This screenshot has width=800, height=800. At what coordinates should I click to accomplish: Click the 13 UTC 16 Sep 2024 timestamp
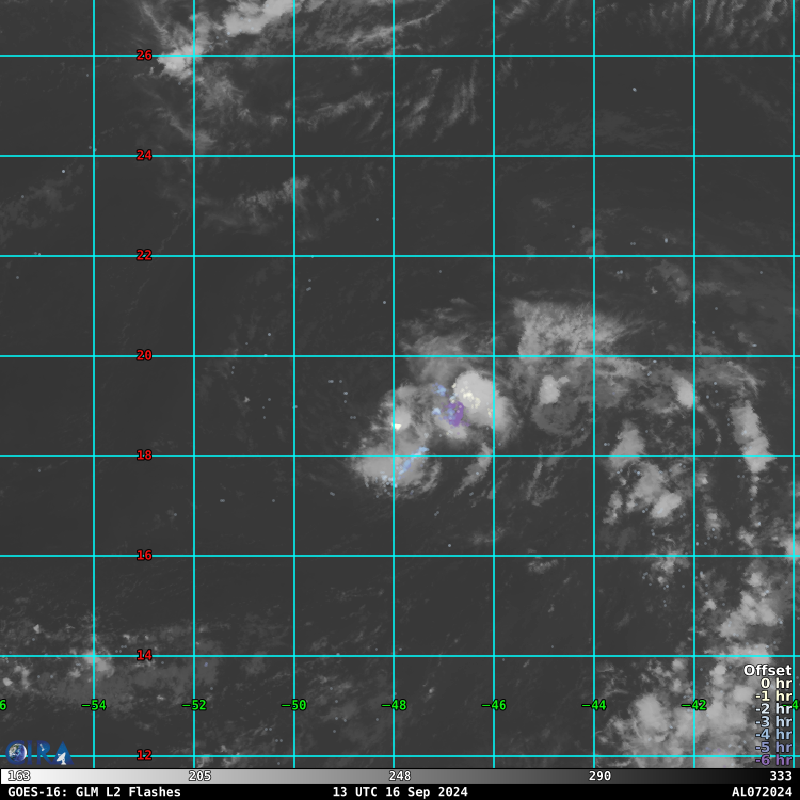(x=400, y=792)
